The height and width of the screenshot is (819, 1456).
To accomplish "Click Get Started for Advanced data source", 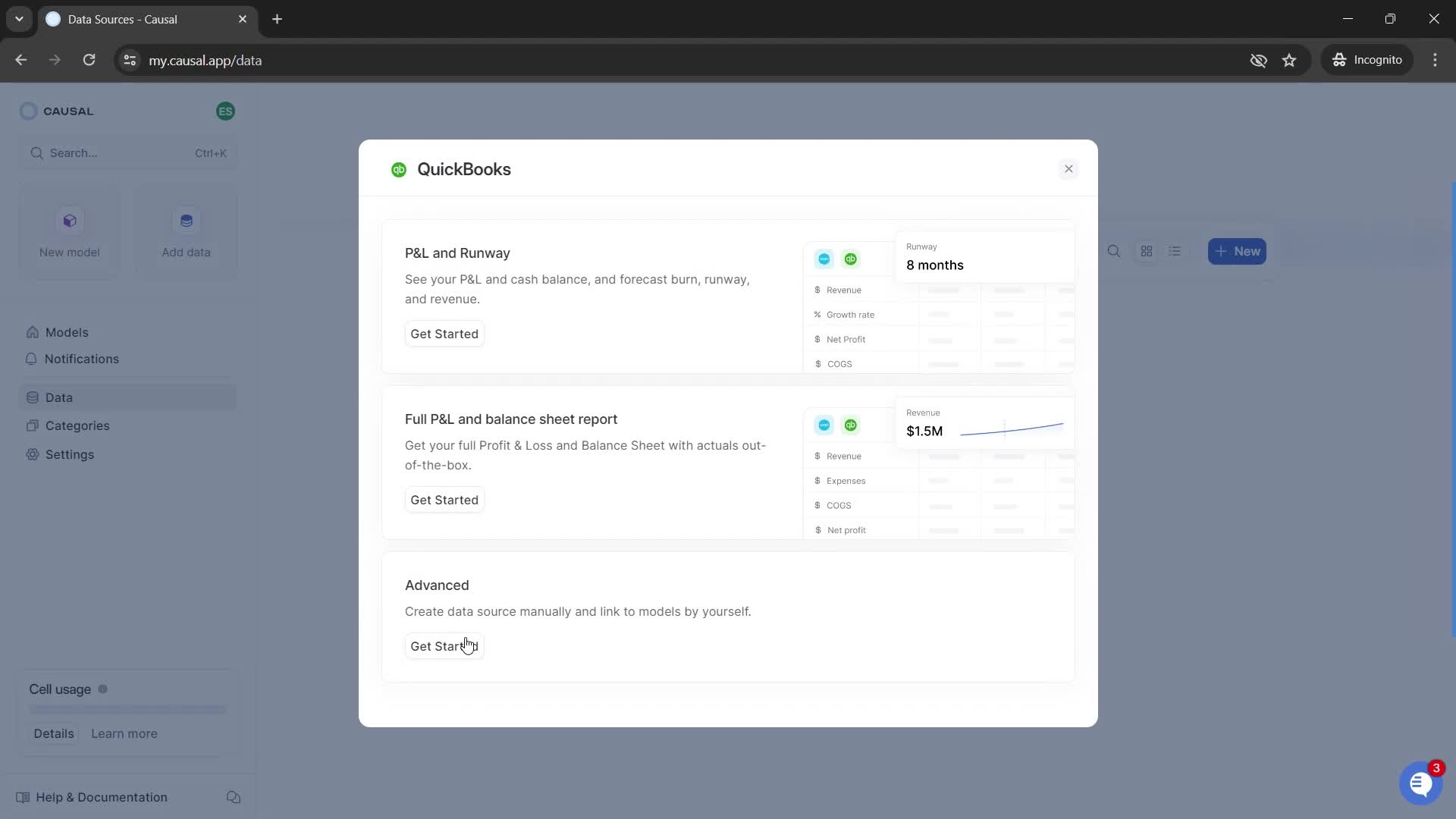I will [x=444, y=646].
